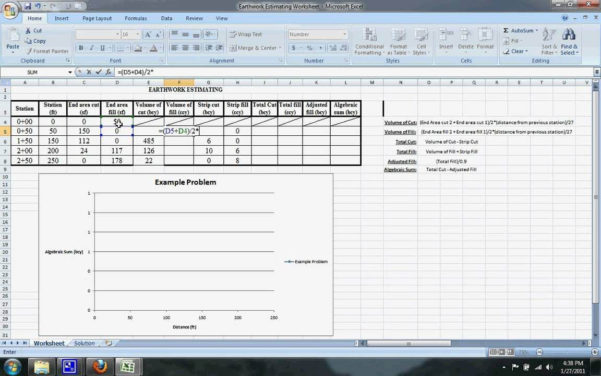Open the font size dropdown
The height and width of the screenshot is (376, 601).
point(138,34)
